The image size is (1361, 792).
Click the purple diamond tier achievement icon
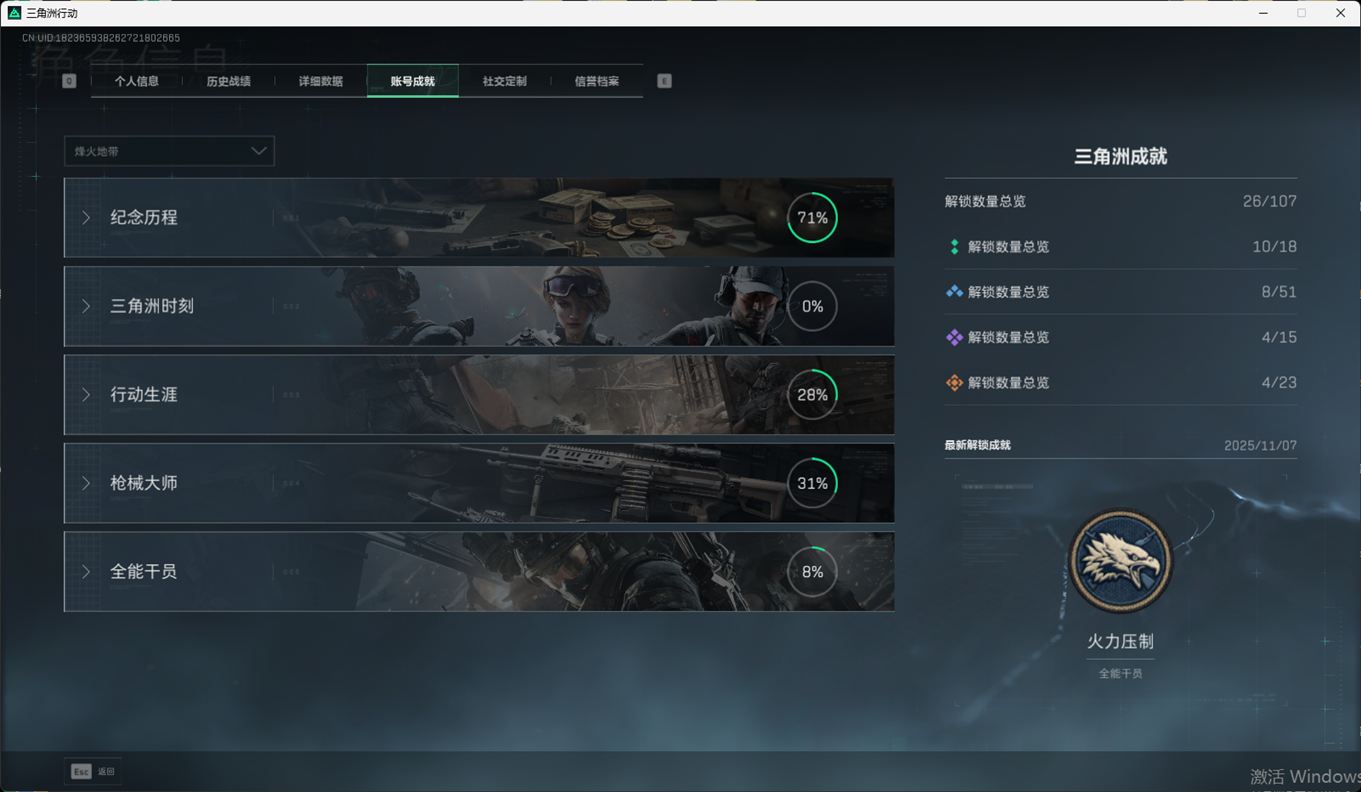pyautogui.click(x=954, y=338)
